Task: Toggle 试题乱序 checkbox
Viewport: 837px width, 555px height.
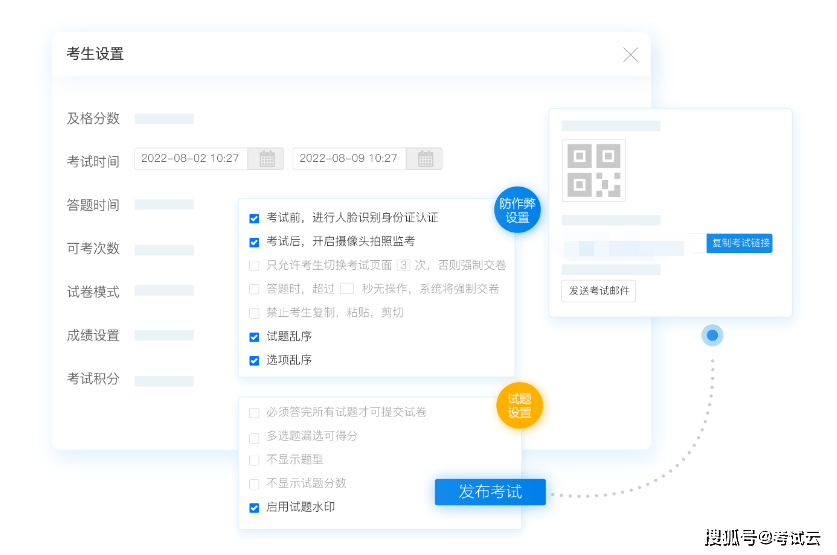Action: [254, 337]
